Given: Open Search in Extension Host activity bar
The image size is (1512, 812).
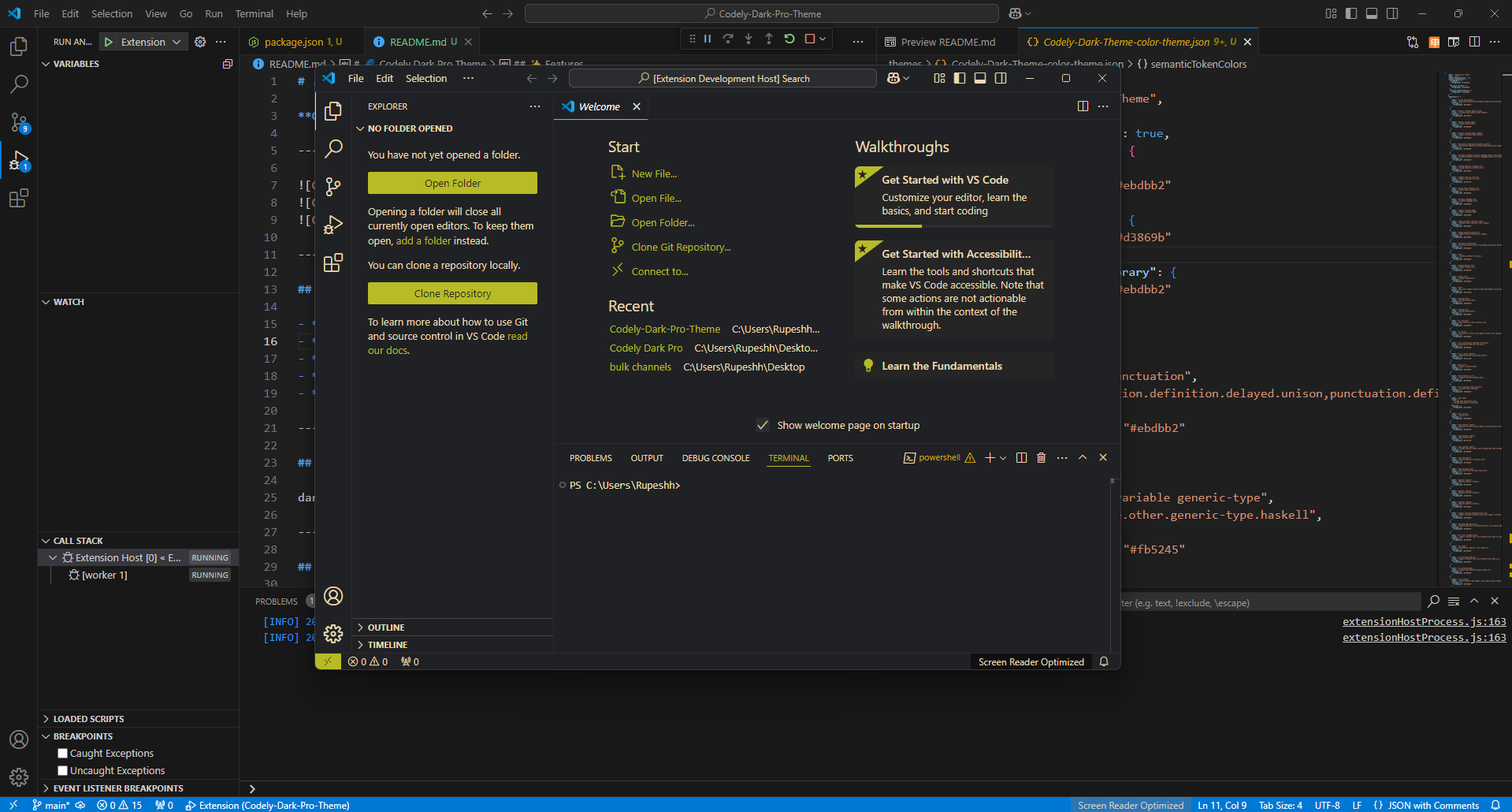Looking at the screenshot, I should pyautogui.click(x=333, y=148).
